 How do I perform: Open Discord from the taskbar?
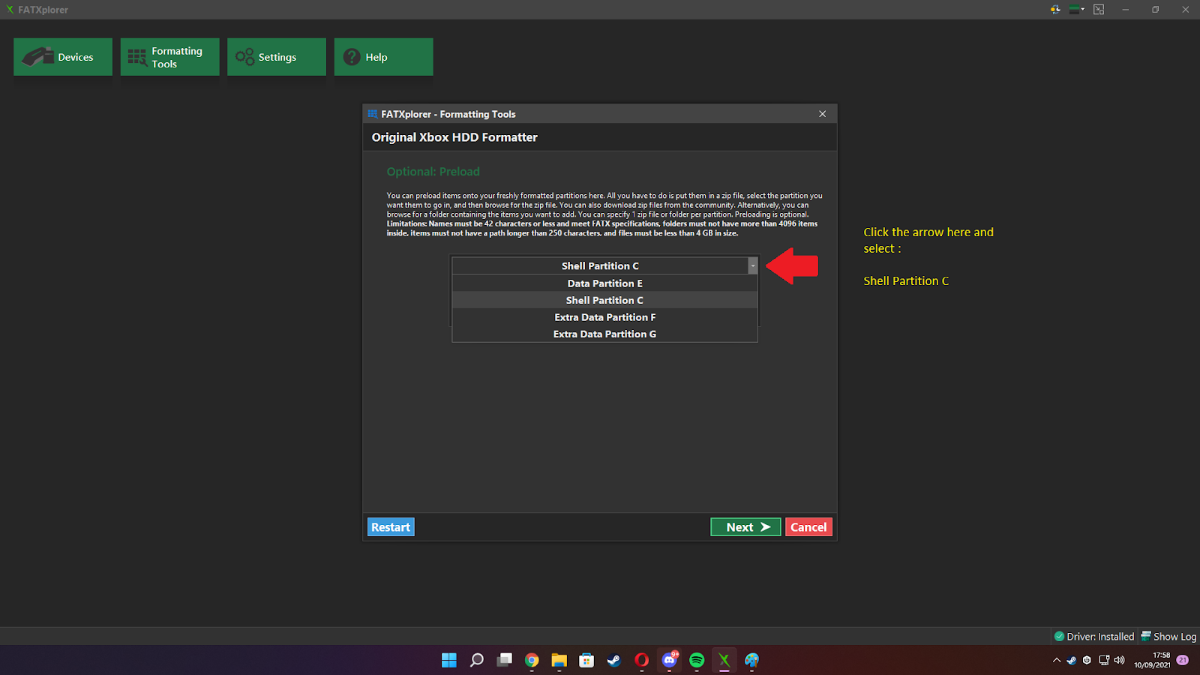(669, 660)
